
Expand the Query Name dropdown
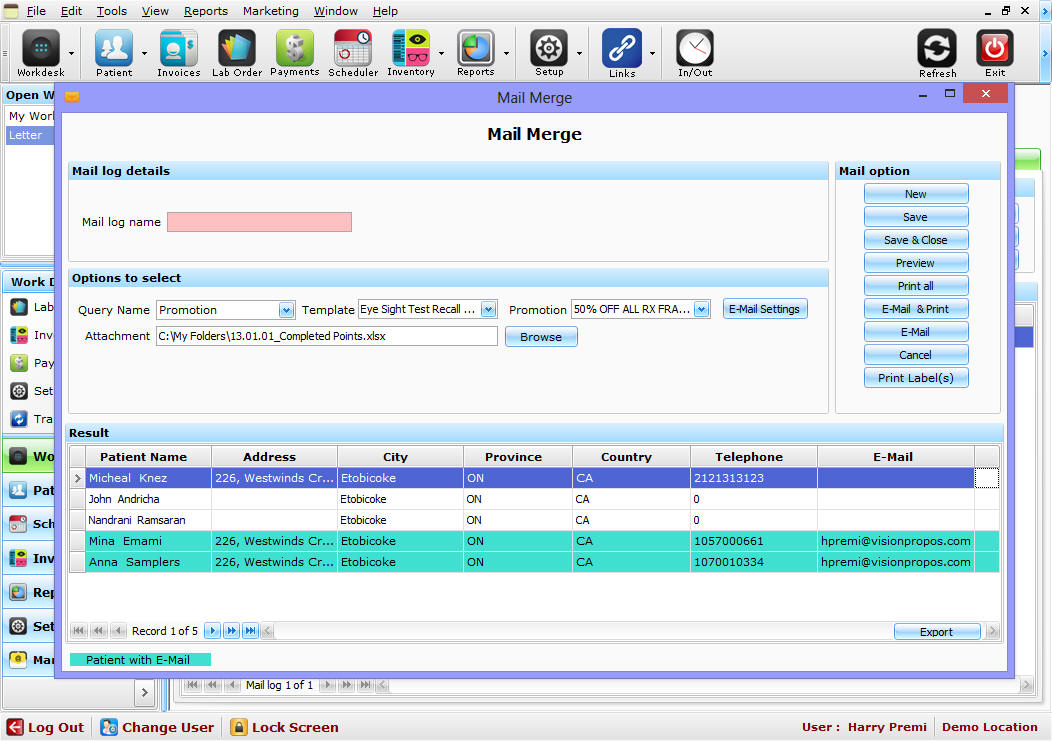(x=287, y=310)
